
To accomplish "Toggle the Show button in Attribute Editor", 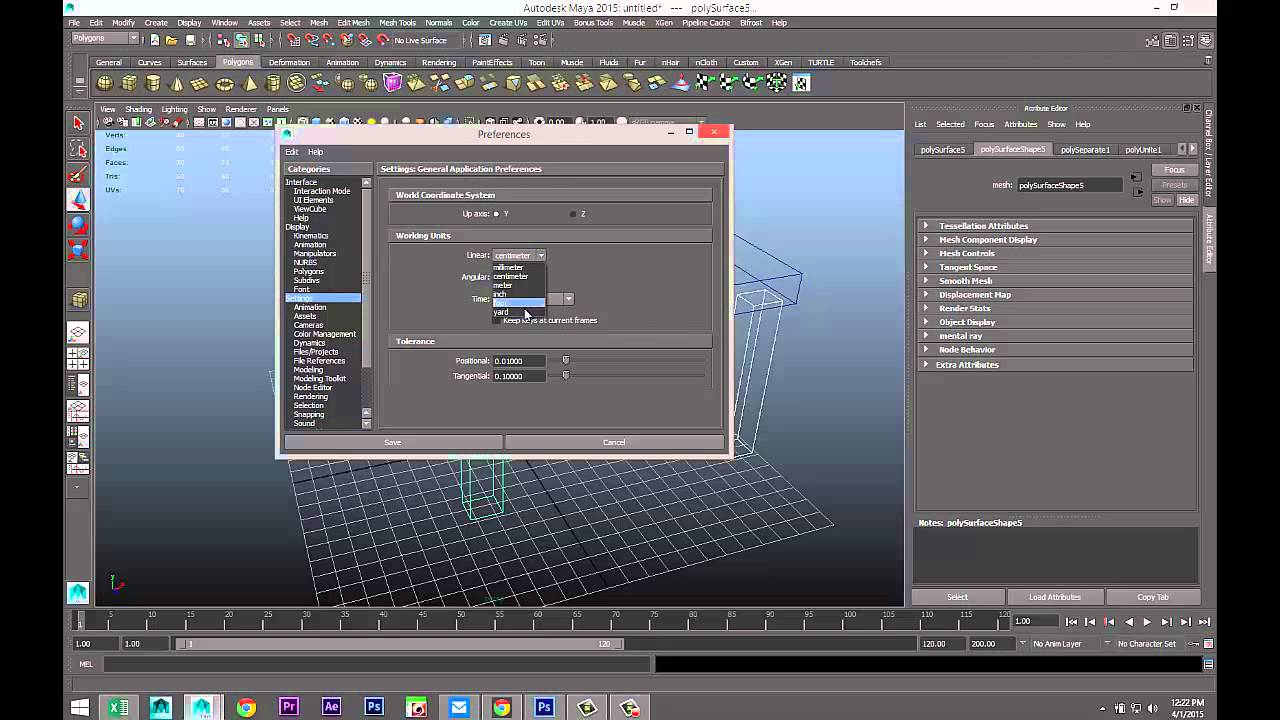I will pos(1162,200).
